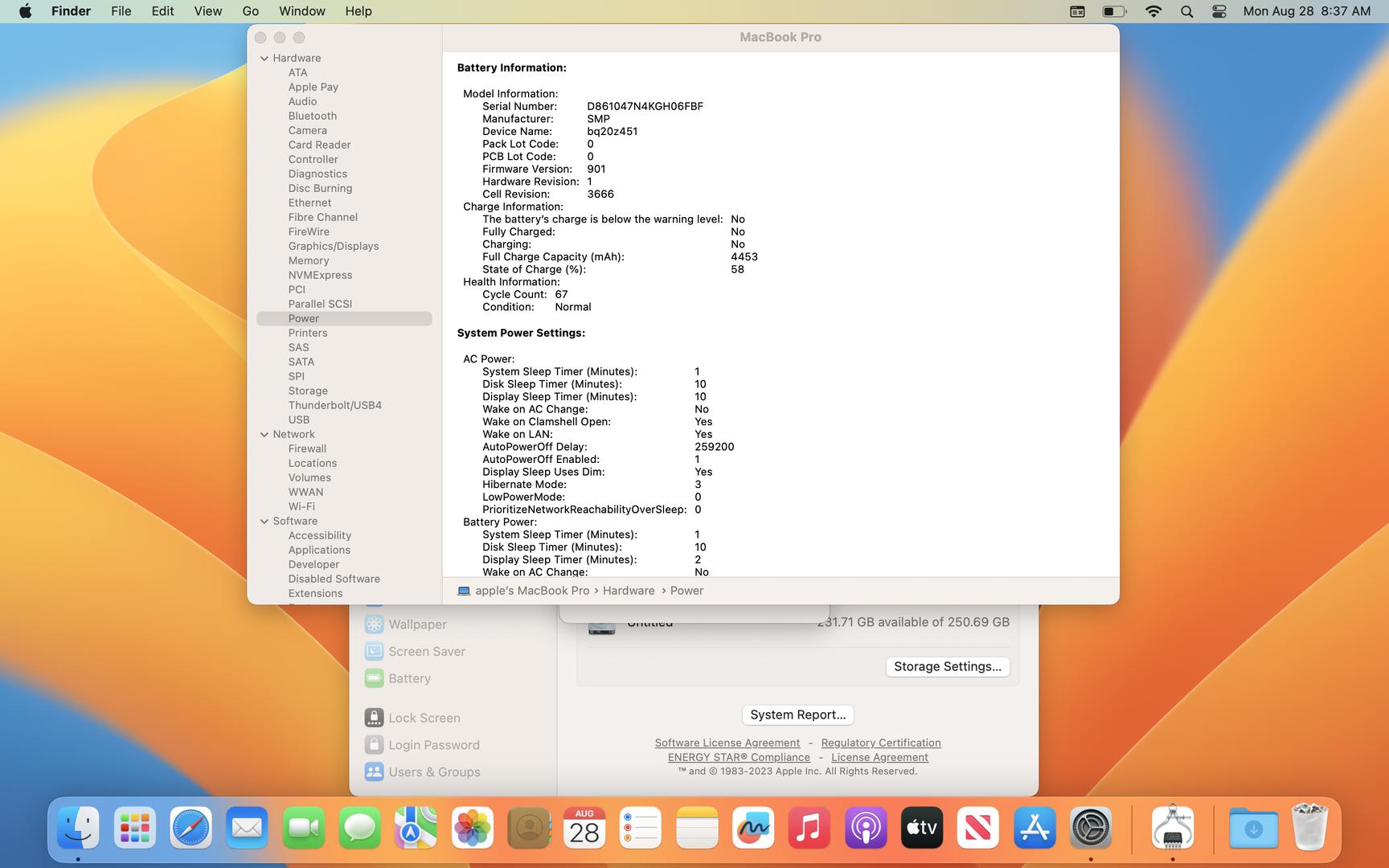
Task: Click the date and time clock
Action: coord(1306,11)
